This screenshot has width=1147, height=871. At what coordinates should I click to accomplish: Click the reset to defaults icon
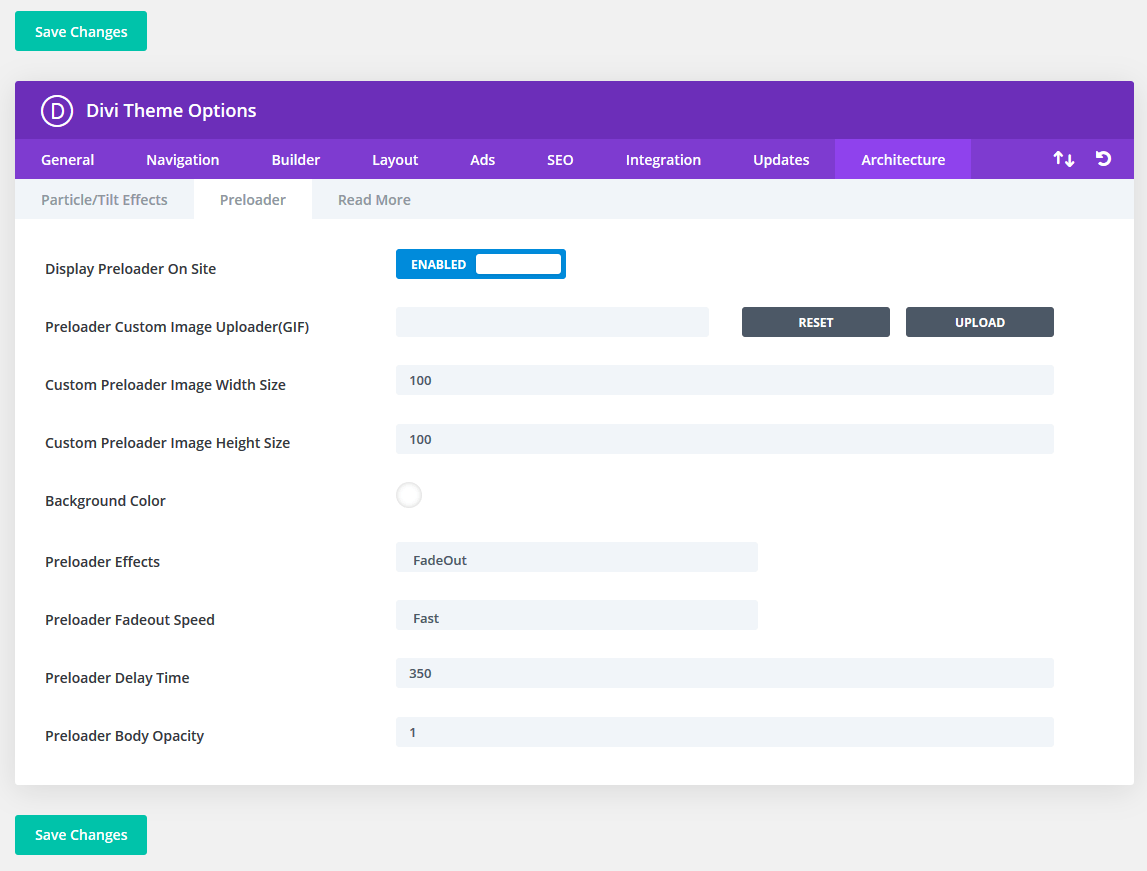1103,159
